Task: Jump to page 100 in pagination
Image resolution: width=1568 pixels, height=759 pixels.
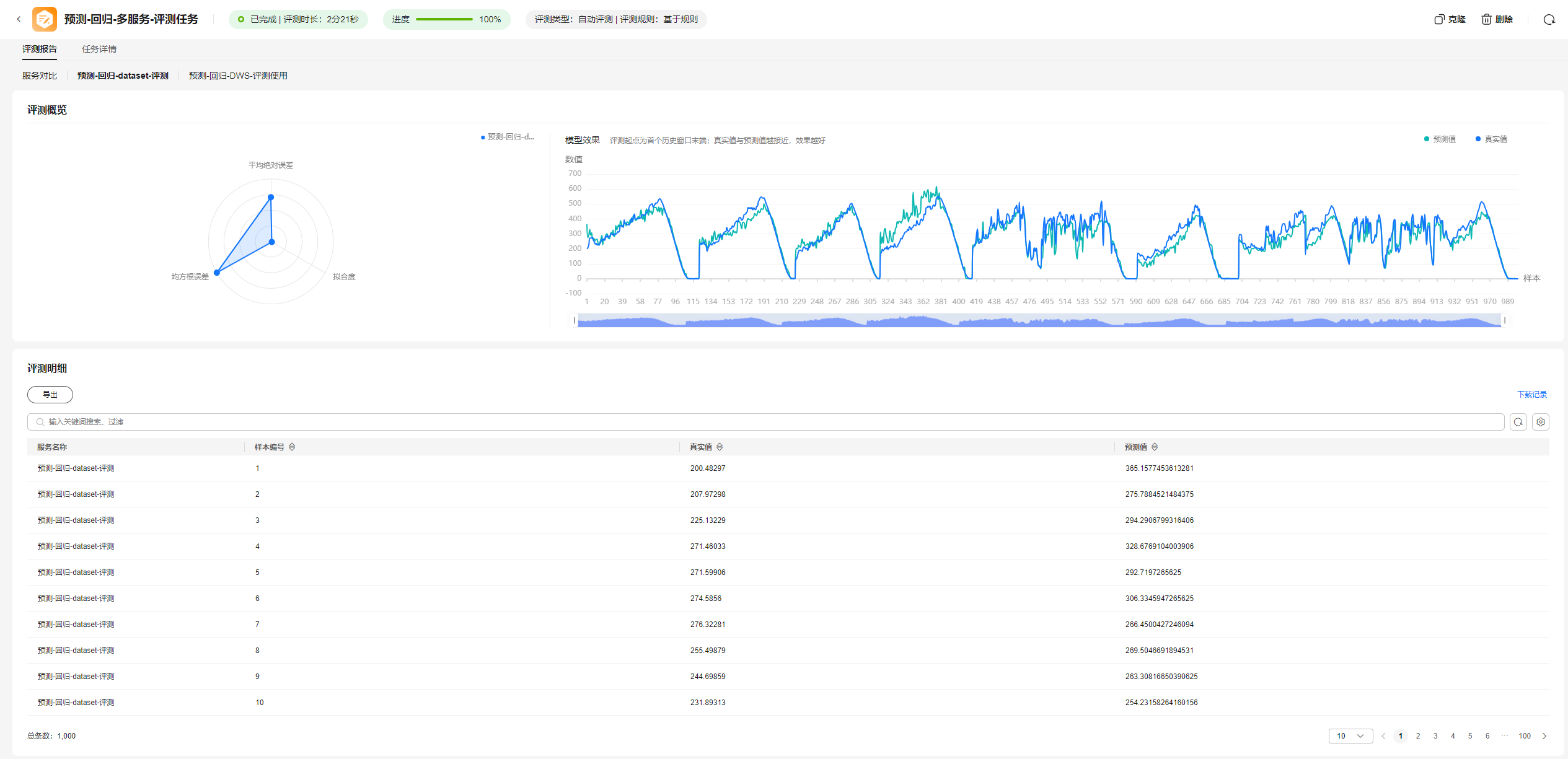Action: (x=1524, y=736)
